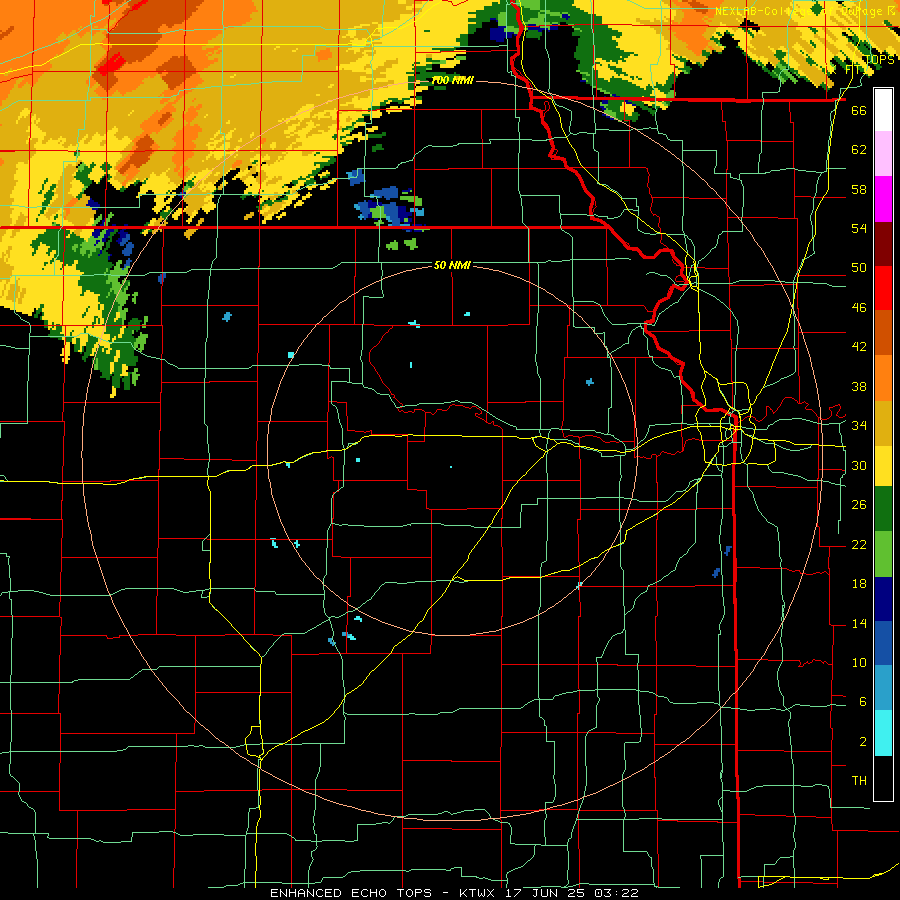Image resolution: width=900 pixels, height=900 pixels.
Task: Click the light pink legend swatch
Action: point(883,154)
